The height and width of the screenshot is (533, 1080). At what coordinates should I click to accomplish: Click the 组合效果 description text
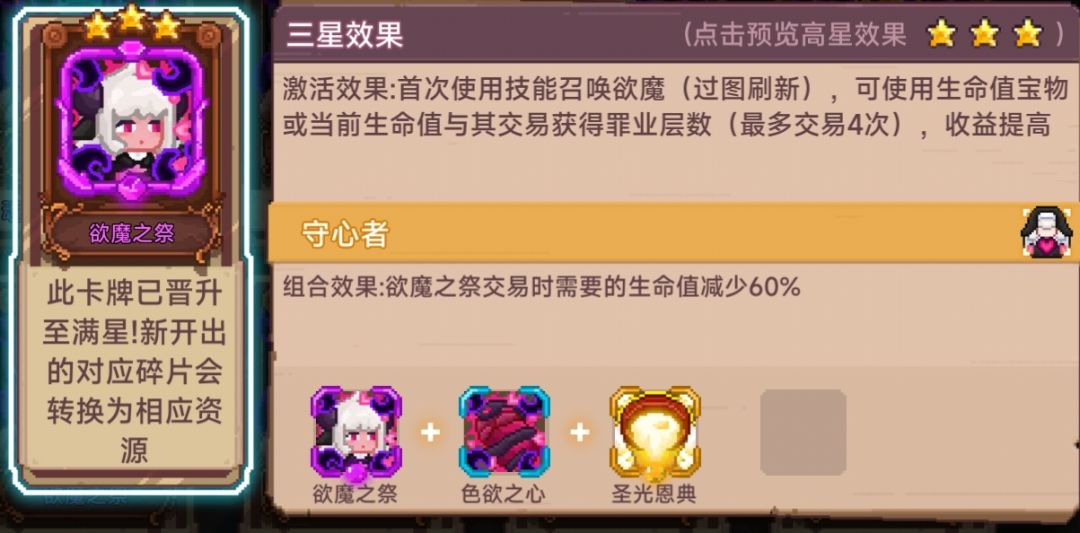coord(541,287)
